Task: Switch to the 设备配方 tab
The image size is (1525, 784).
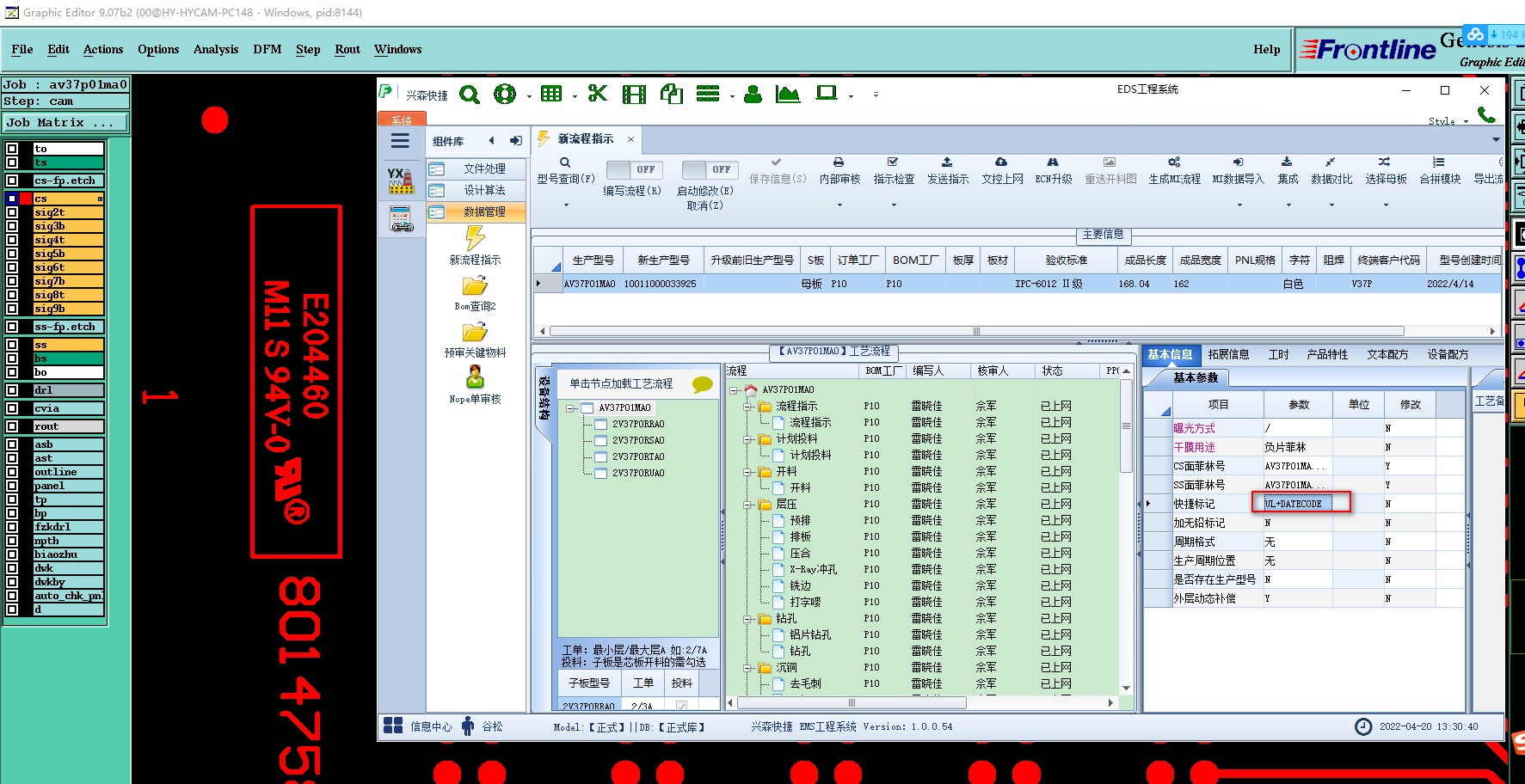Action: click(1448, 354)
